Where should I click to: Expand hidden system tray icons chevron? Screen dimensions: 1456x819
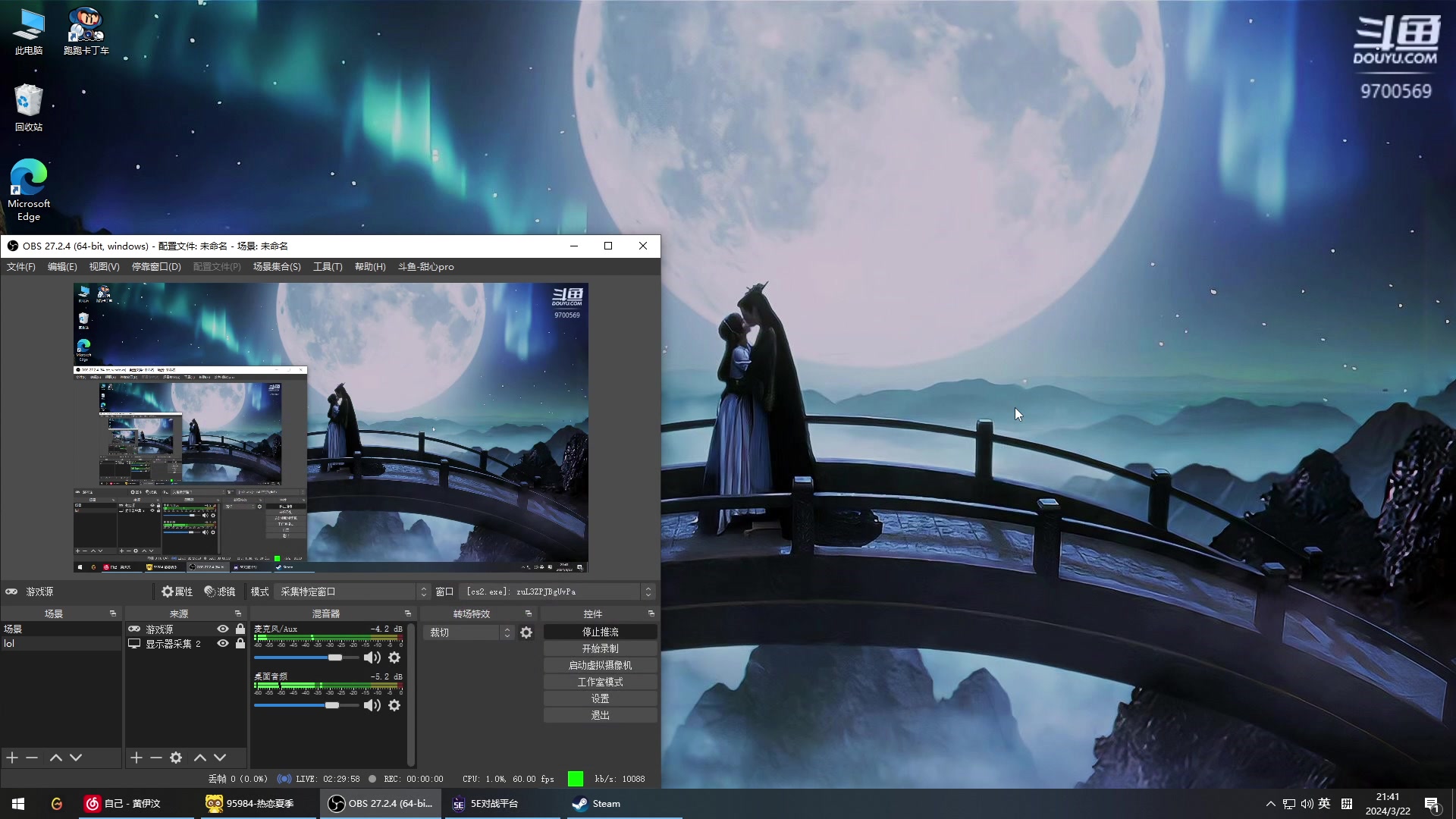pyautogui.click(x=1271, y=804)
